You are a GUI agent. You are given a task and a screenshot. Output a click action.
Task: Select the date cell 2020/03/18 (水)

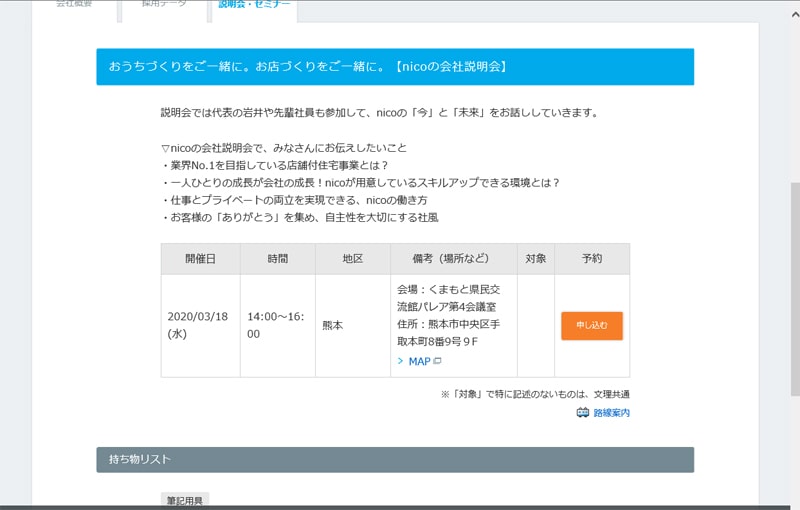201,325
